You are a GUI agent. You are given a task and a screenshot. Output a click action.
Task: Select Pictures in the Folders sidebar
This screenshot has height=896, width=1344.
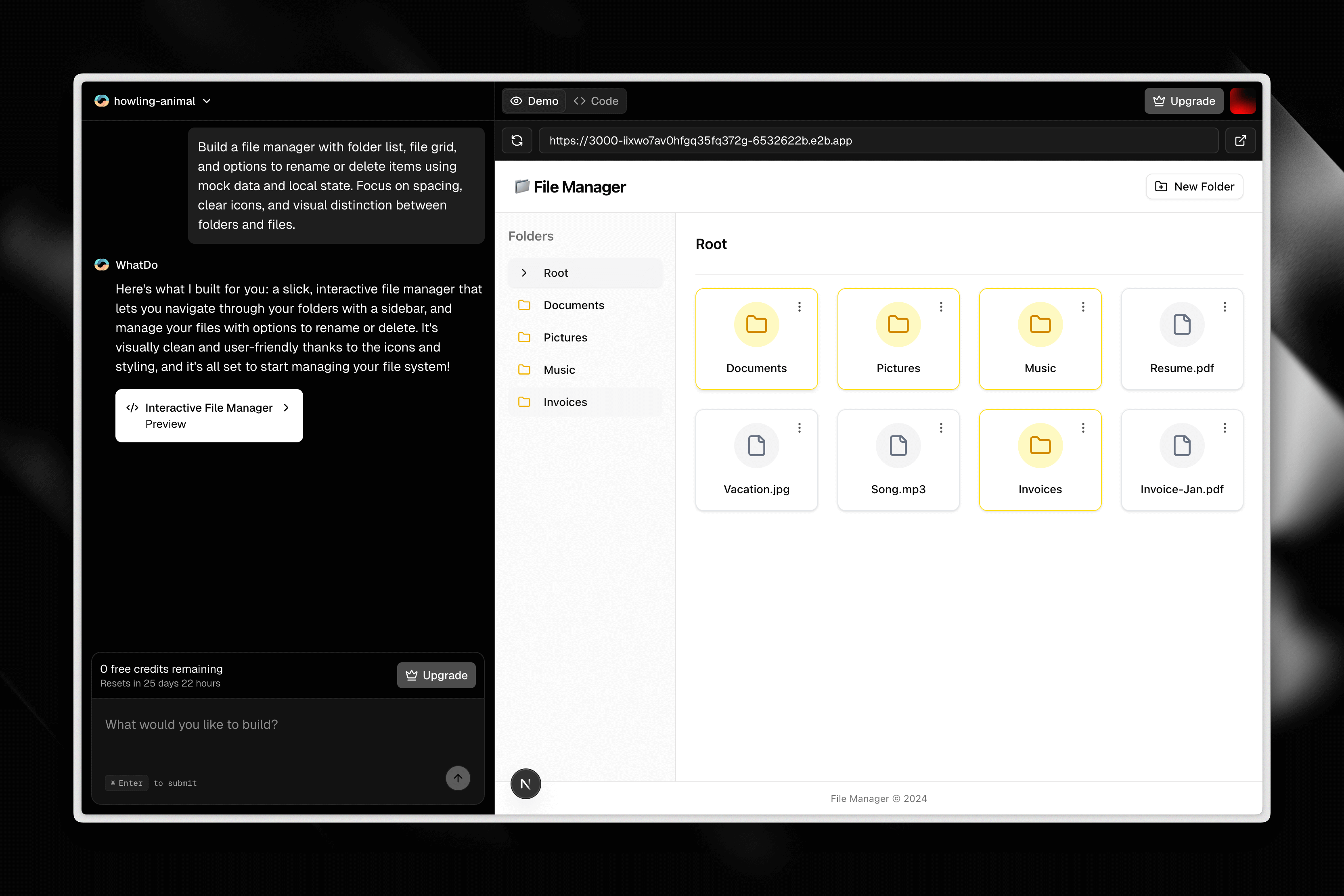click(585, 337)
